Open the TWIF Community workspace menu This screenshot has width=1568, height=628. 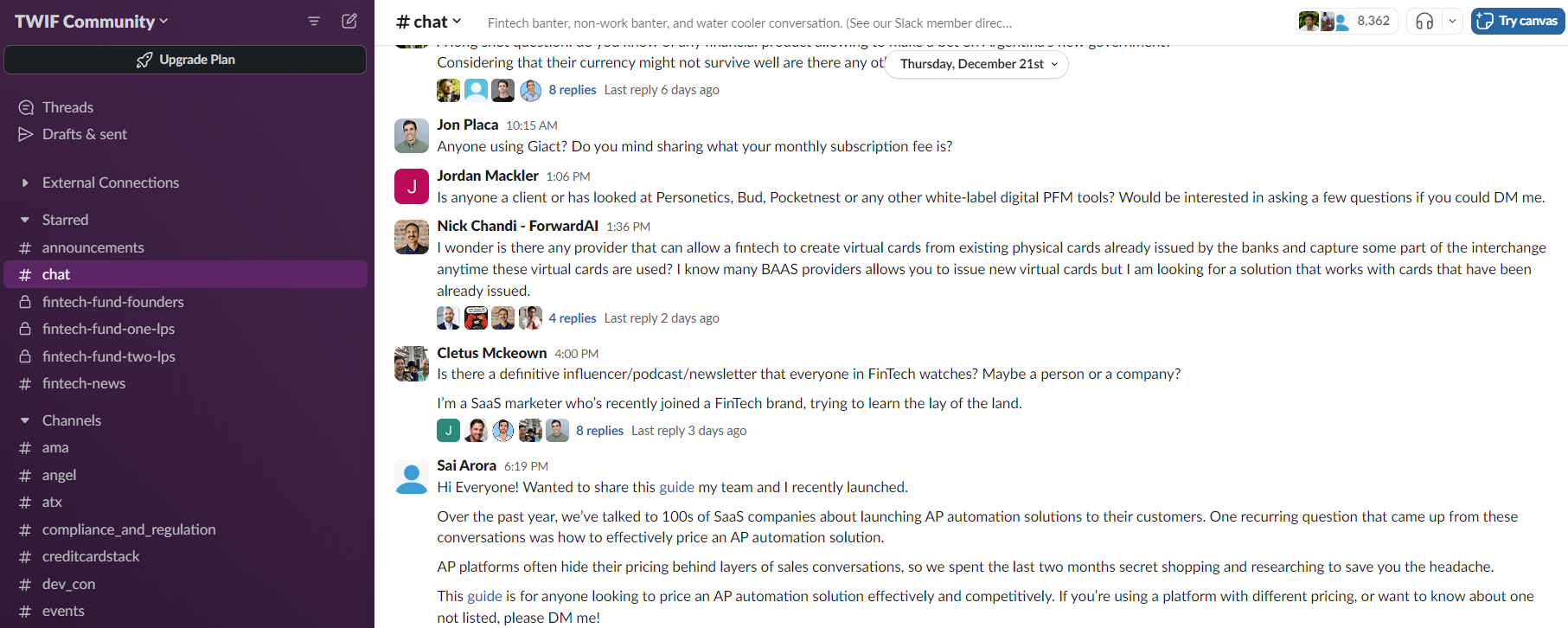(x=91, y=22)
